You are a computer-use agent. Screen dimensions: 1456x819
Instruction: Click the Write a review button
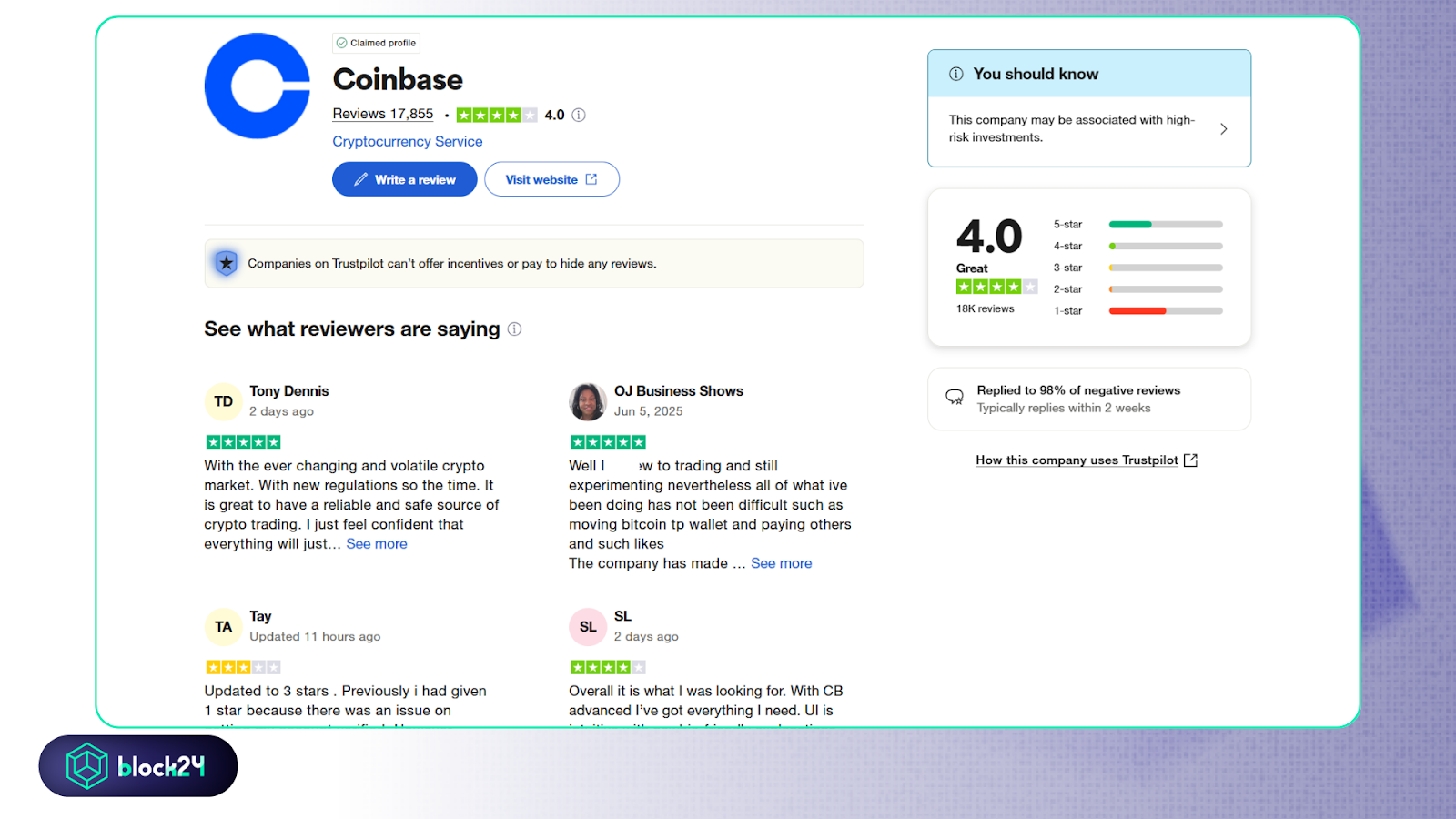pyautogui.click(x=405, y=179)
